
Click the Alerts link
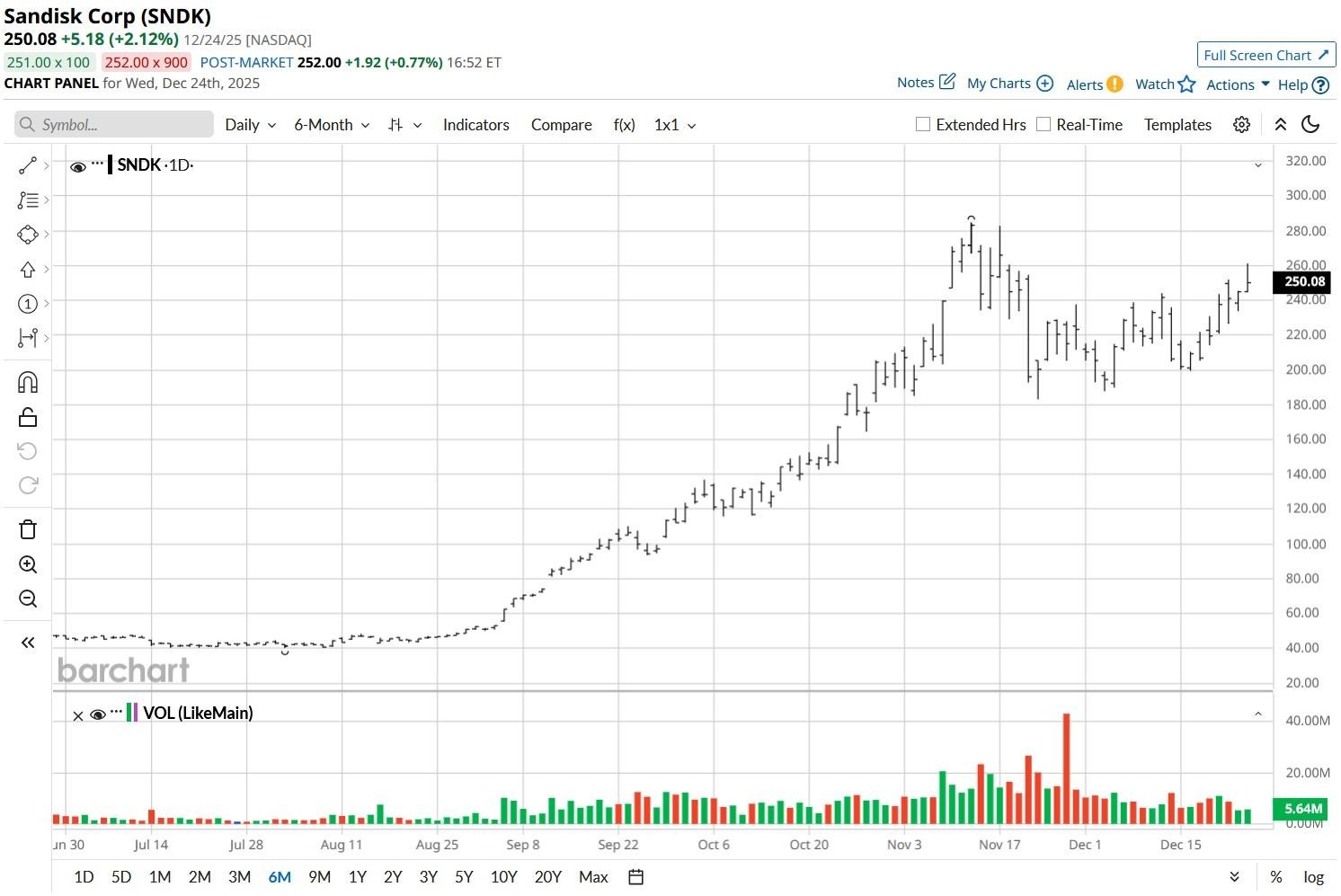pos(1095,84)
